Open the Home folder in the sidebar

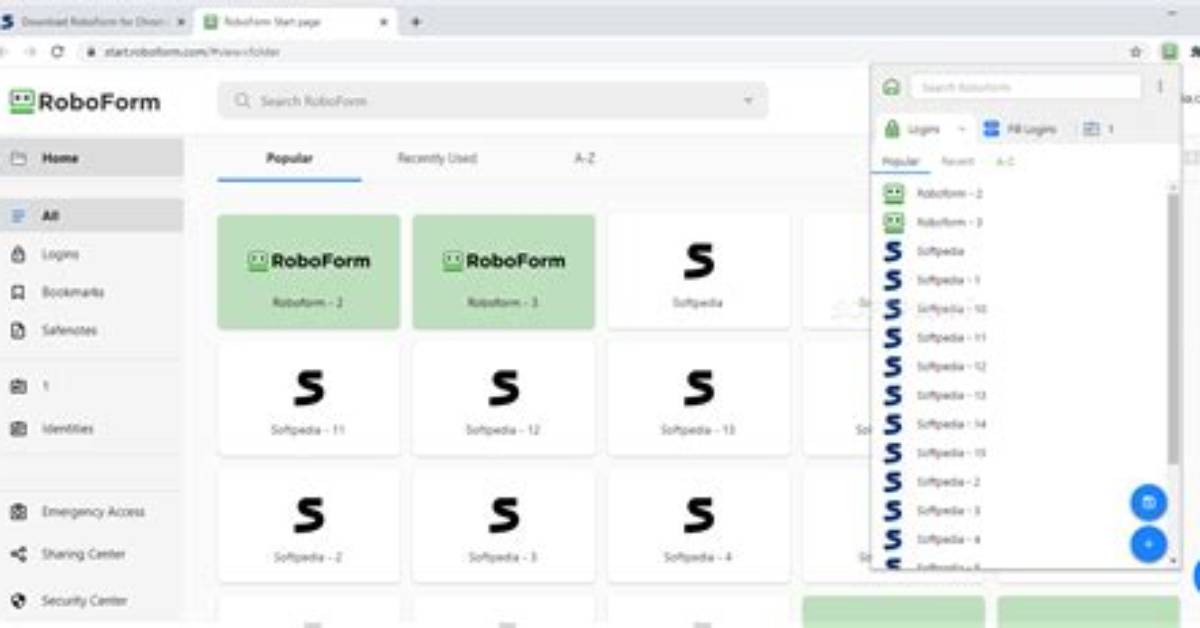pyautogui.click(x=91, y=158)
